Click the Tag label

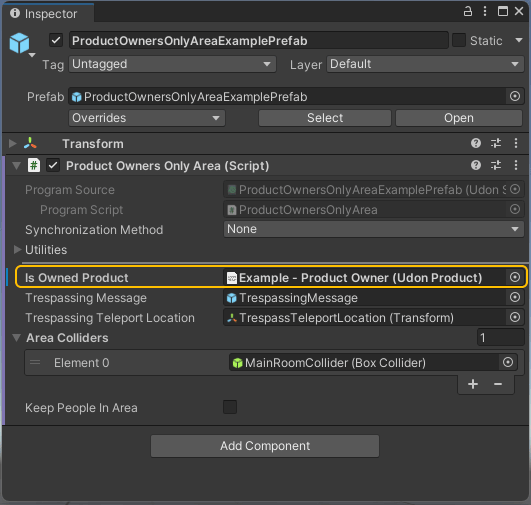tap(53, 64)
